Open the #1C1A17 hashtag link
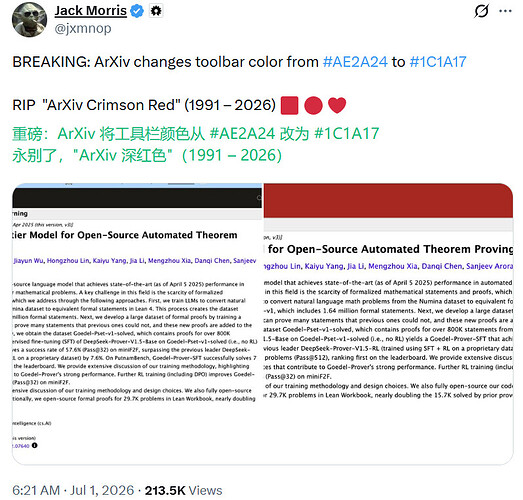 (x=438, y=62)
